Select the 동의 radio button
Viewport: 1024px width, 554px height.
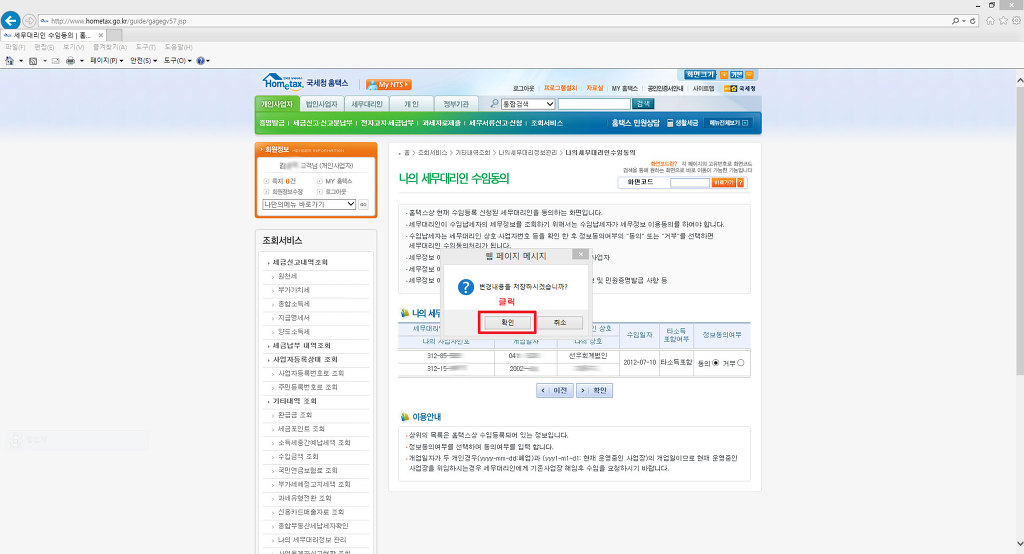tap(716, 363)
